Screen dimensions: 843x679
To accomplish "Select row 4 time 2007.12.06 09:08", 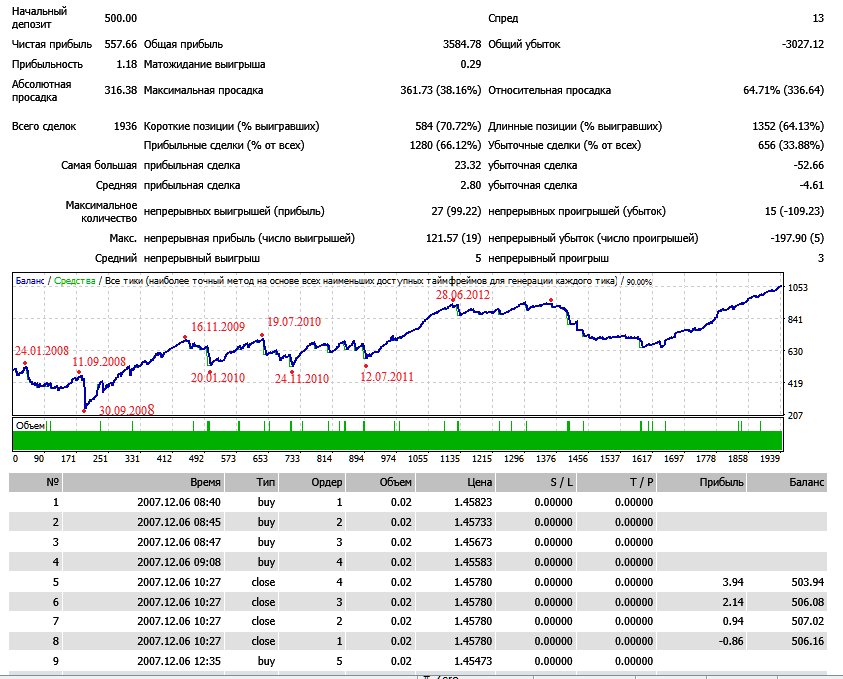I will point(179,562).
